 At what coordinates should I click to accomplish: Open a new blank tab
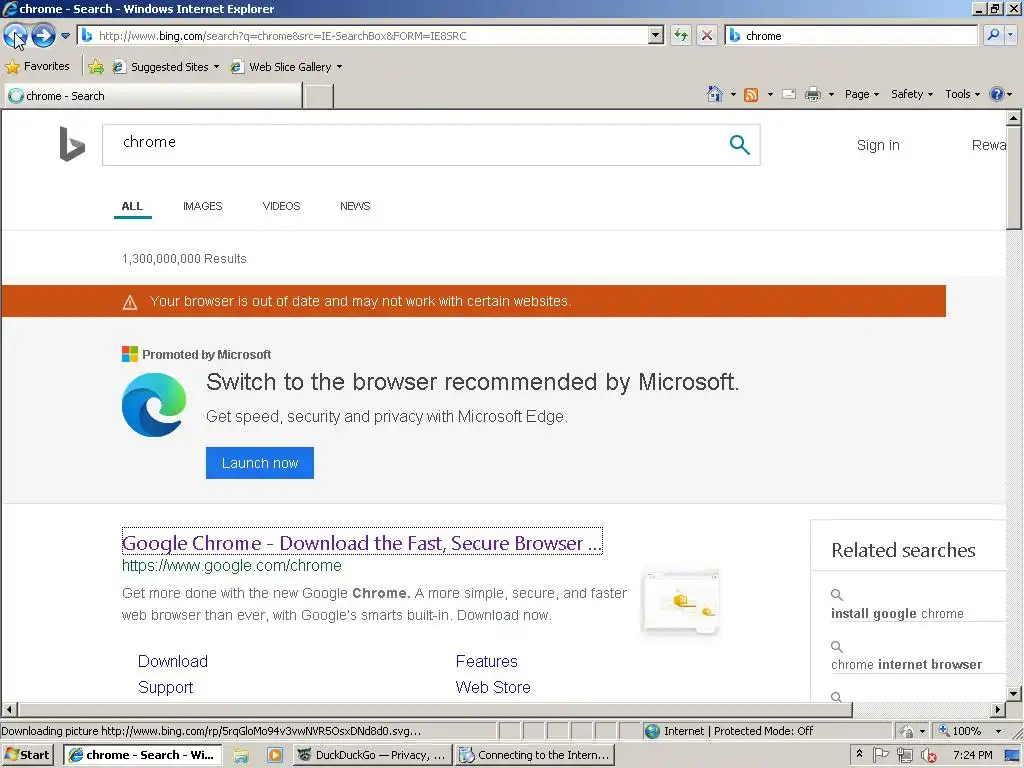click(x=319, y=96)
